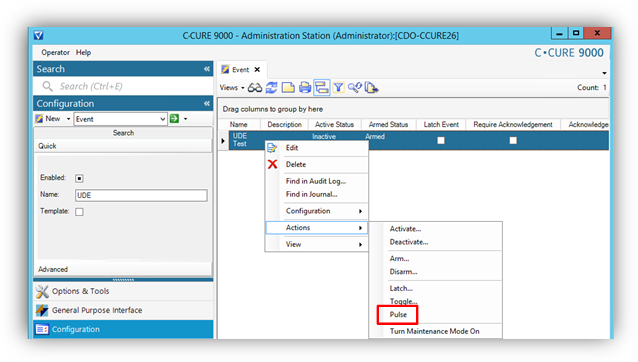Open the Event object type combo box
Screen dimensions: 638x362
(x=120, y=119)
